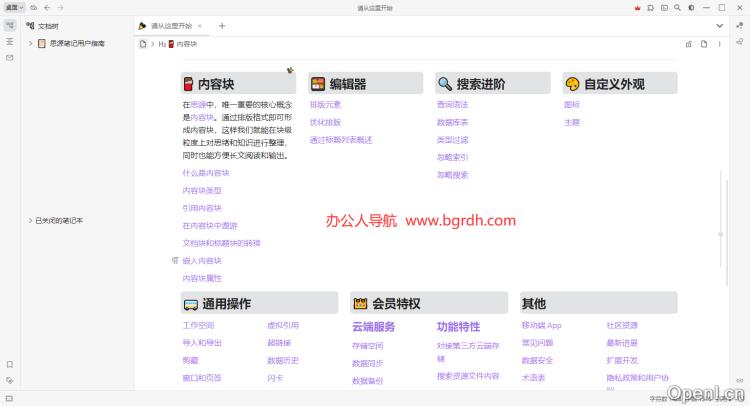This screenshot has height=406, width=750.
Task: Open the outline panel in left dock
Action: click(x=9, y=42)
